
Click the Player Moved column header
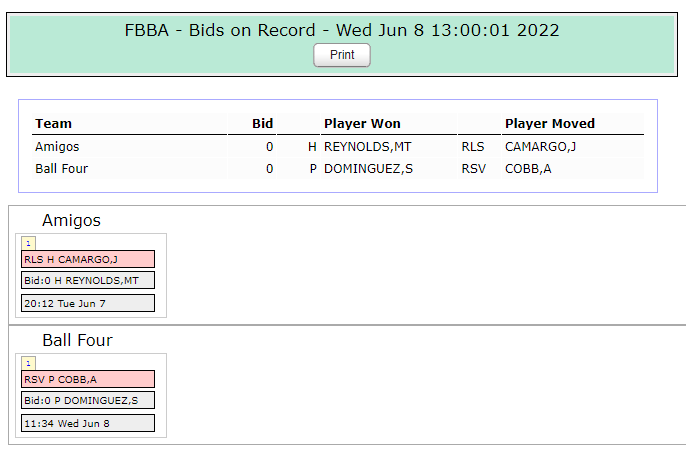point(550,123)
